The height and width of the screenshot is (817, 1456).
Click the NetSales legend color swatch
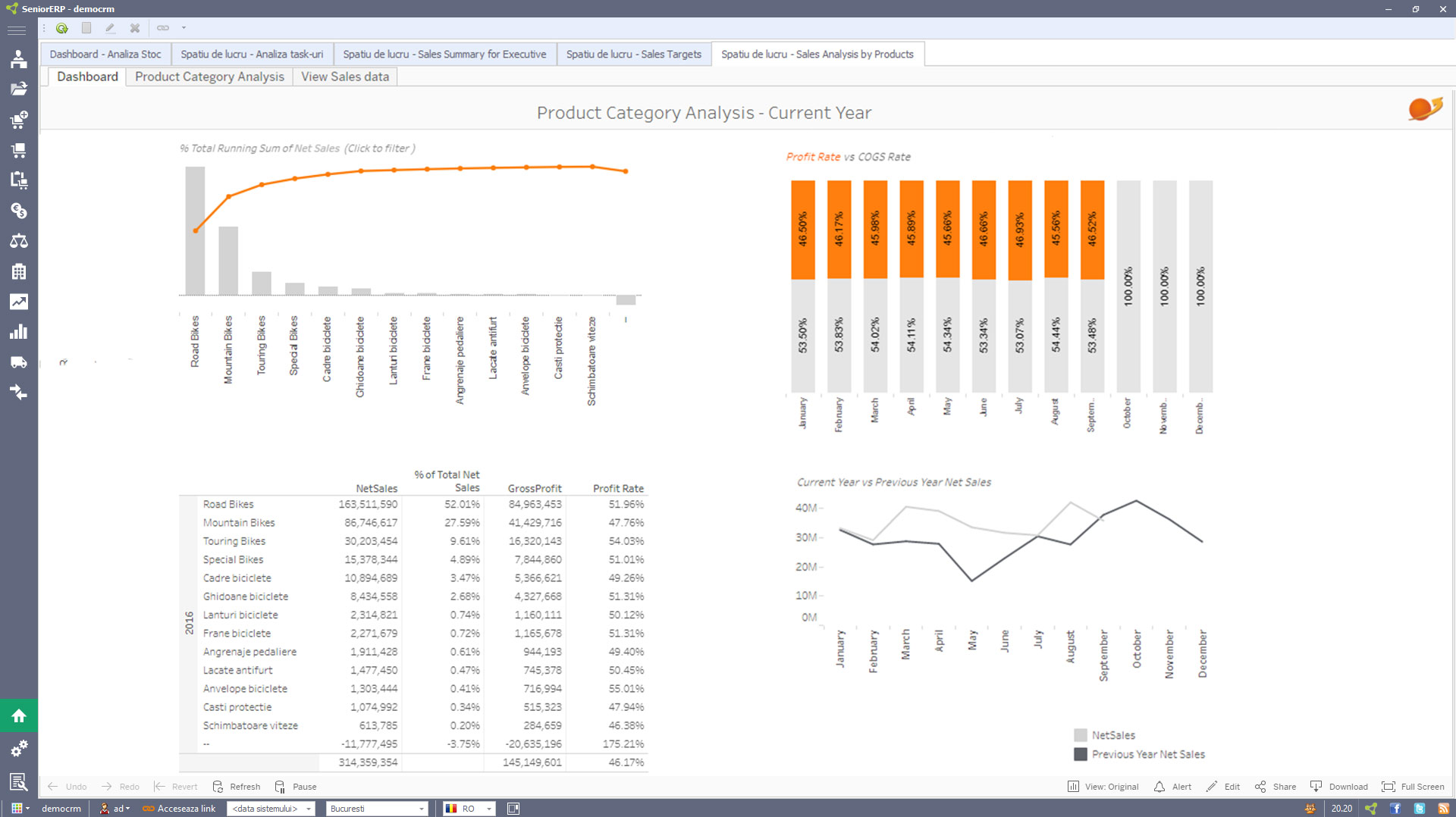click(1081, 735)
